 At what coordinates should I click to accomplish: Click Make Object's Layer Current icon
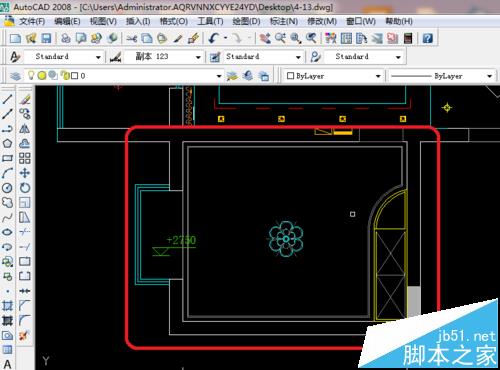[x=232, y=76]
